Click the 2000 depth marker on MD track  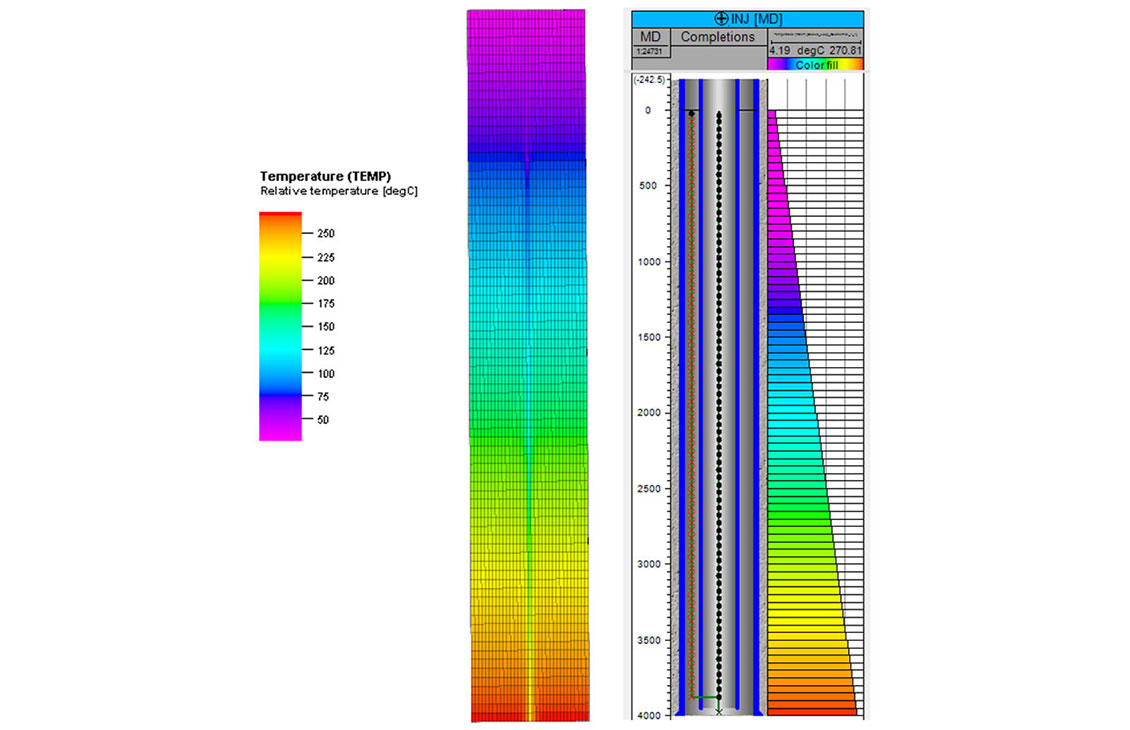[x=649, y=412]
